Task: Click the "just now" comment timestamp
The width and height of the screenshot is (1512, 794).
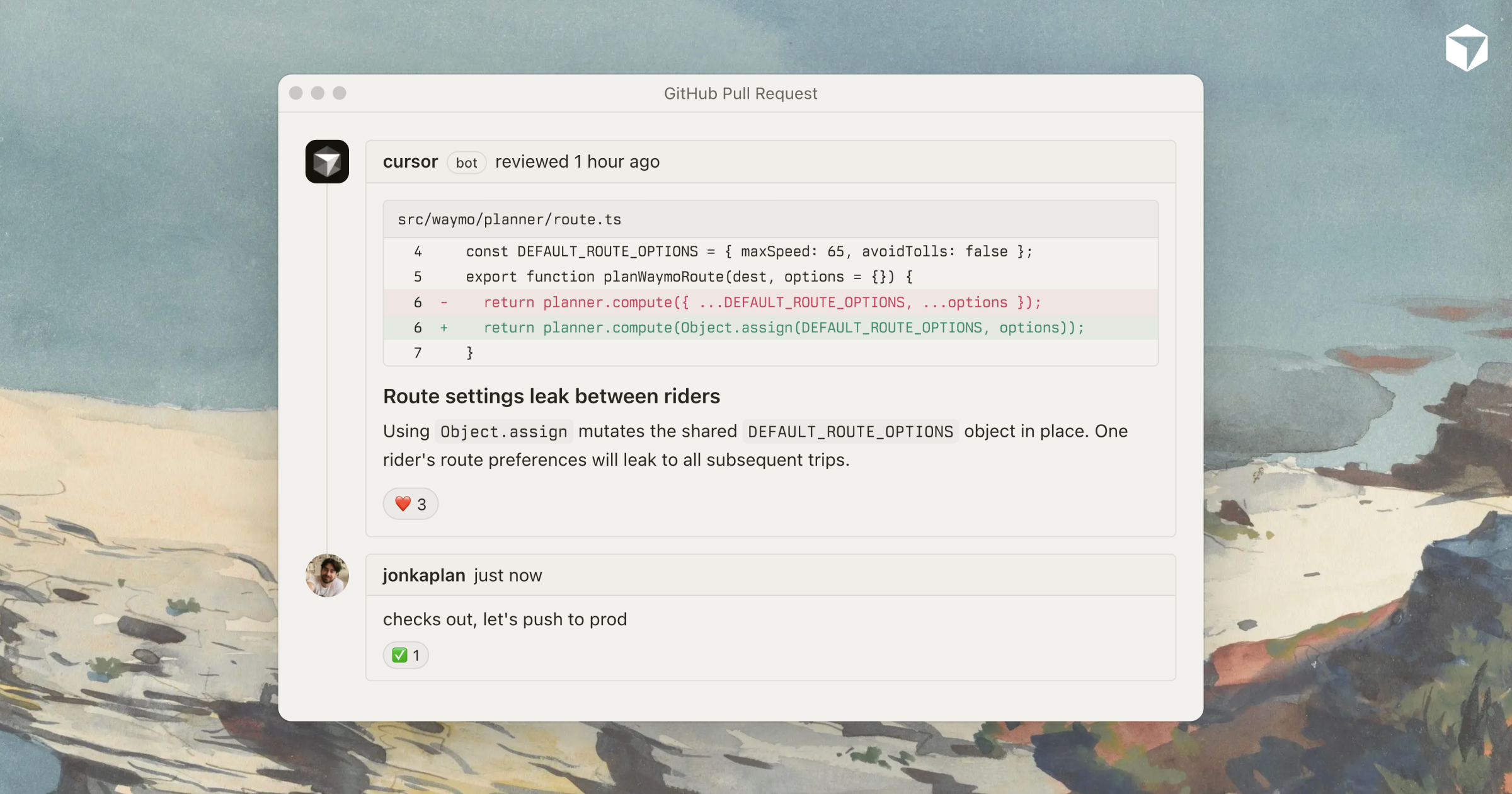Action: [508, 575]
